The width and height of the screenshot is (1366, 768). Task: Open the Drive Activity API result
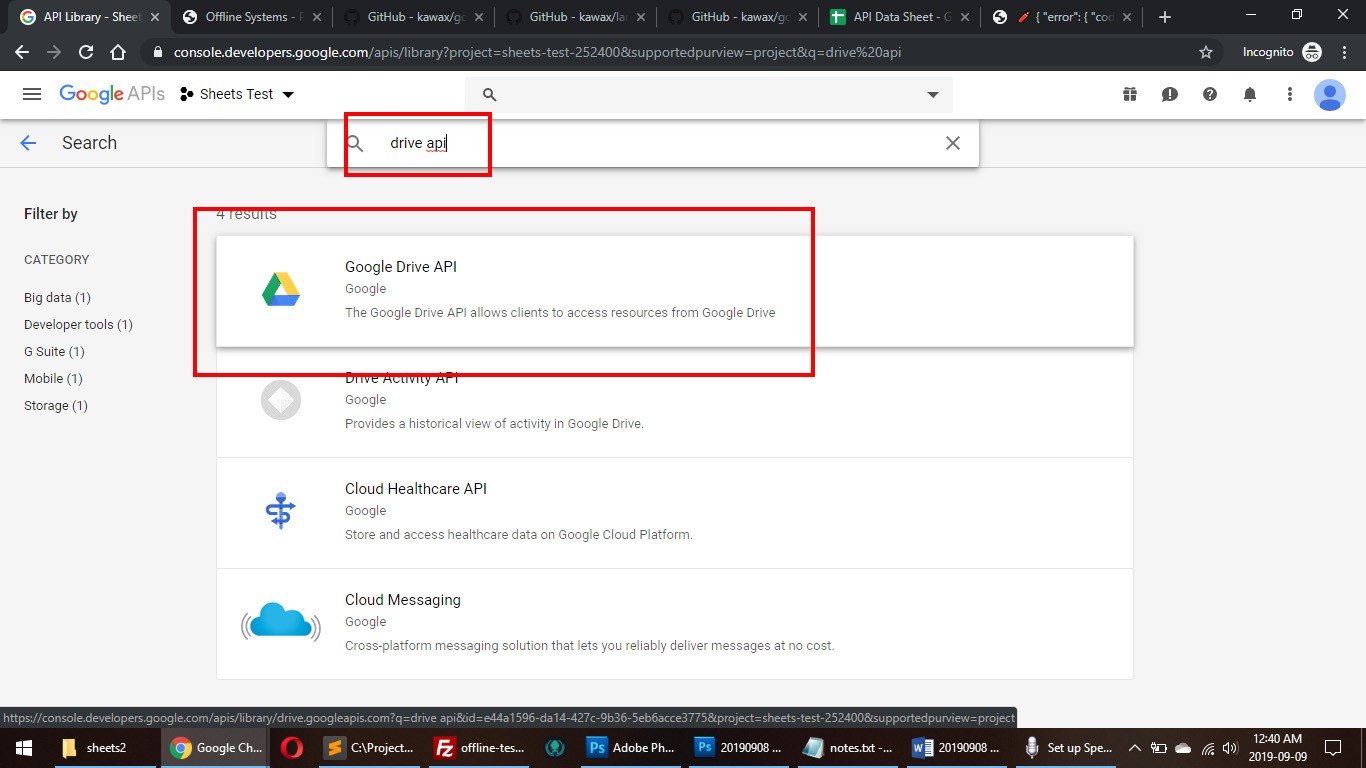tap(675, 402)
